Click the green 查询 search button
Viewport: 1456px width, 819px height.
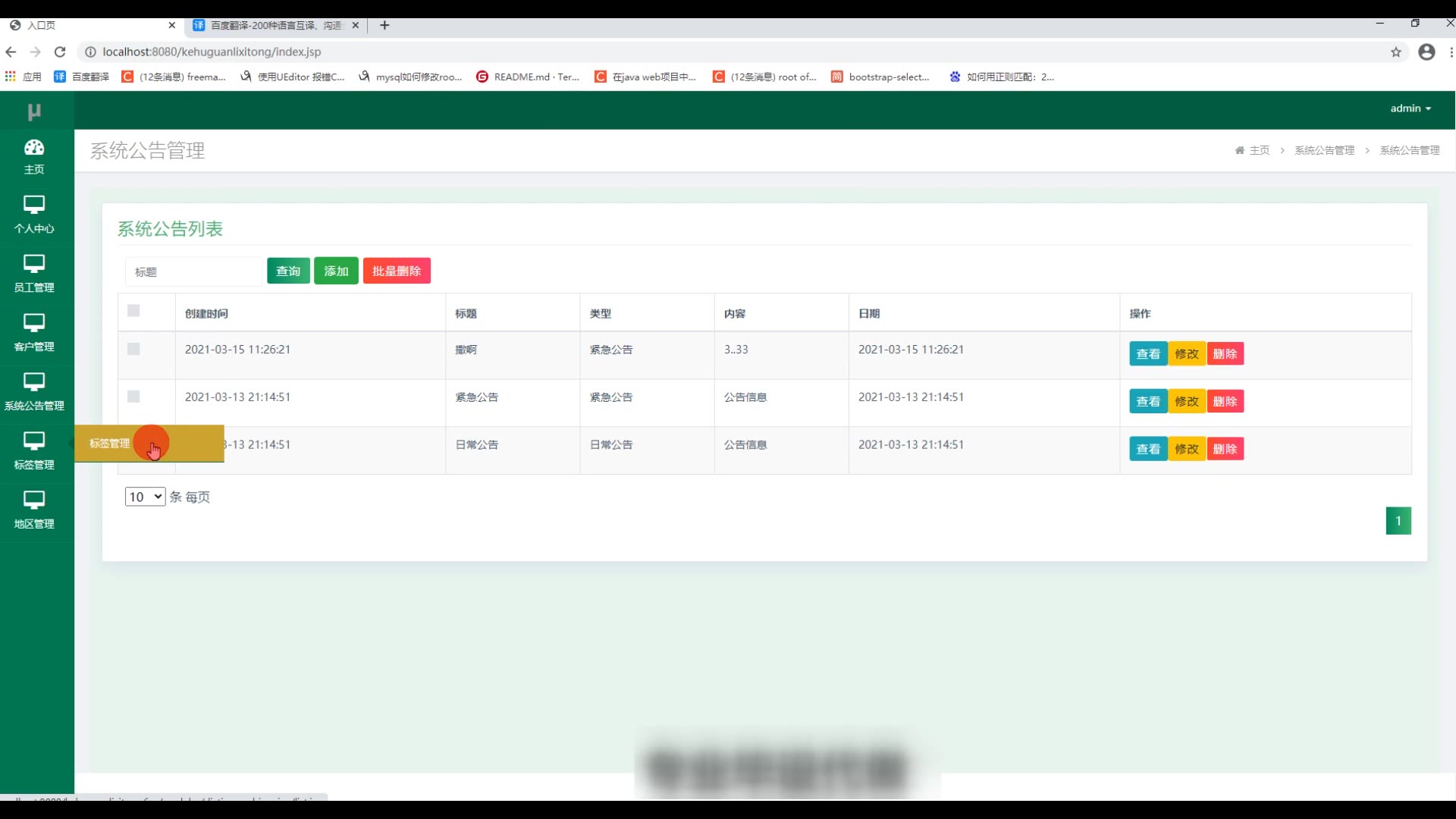tap(288, 271)
